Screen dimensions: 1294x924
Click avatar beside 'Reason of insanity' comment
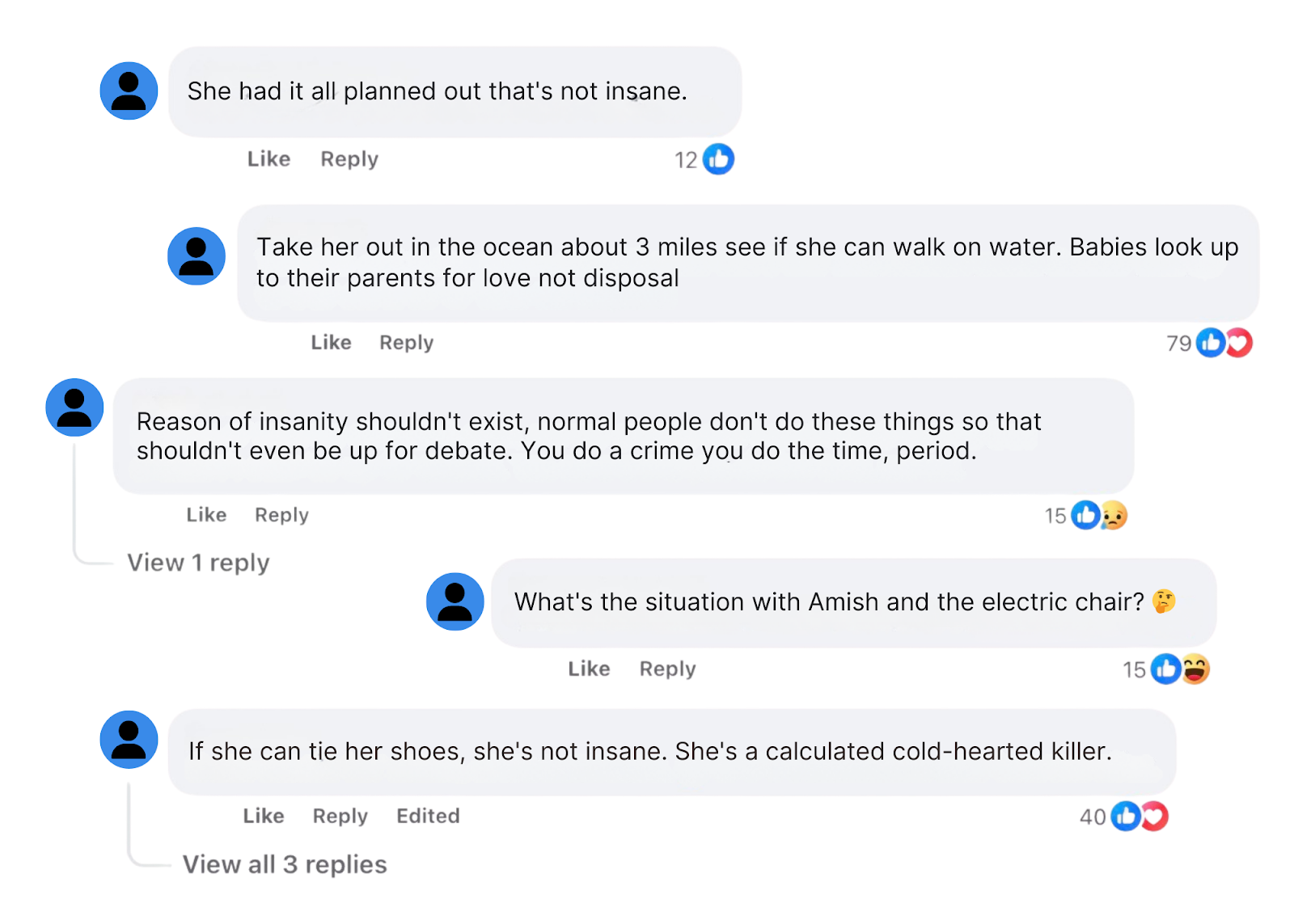tap(74, 407)
